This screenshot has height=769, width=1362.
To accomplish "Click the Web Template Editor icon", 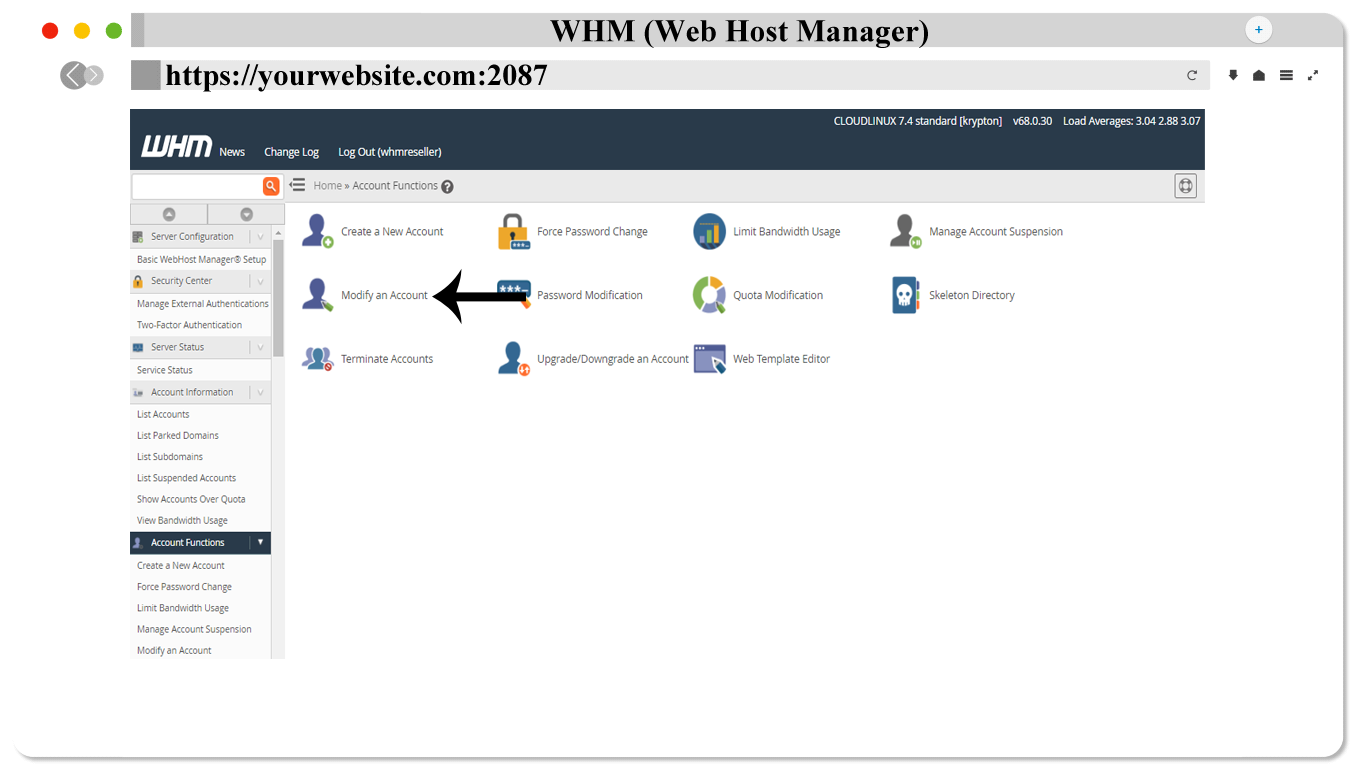I will point(709,359).
